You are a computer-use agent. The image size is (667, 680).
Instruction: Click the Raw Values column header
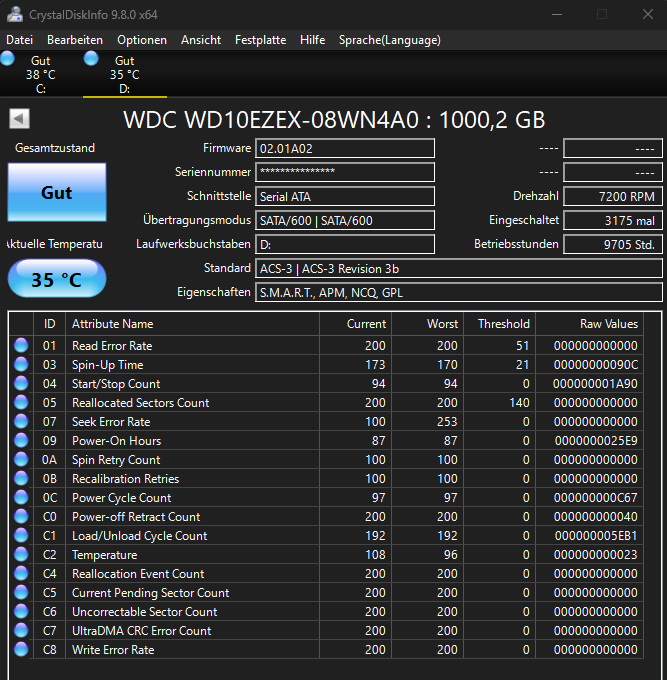pos(589,324)
